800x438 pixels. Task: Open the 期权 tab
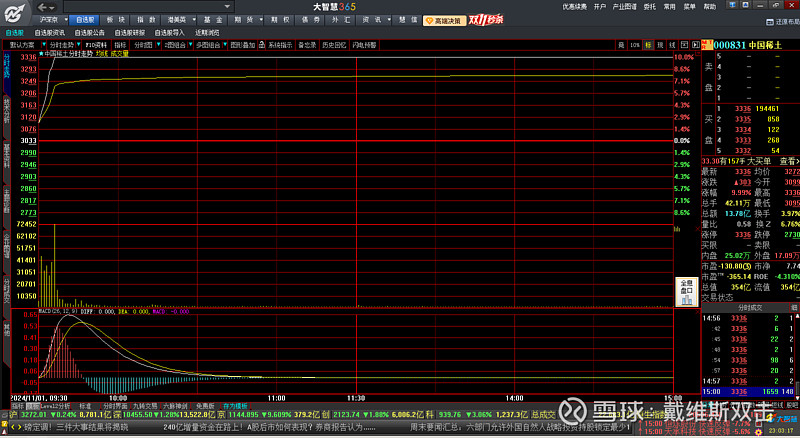tap(280, 20)
